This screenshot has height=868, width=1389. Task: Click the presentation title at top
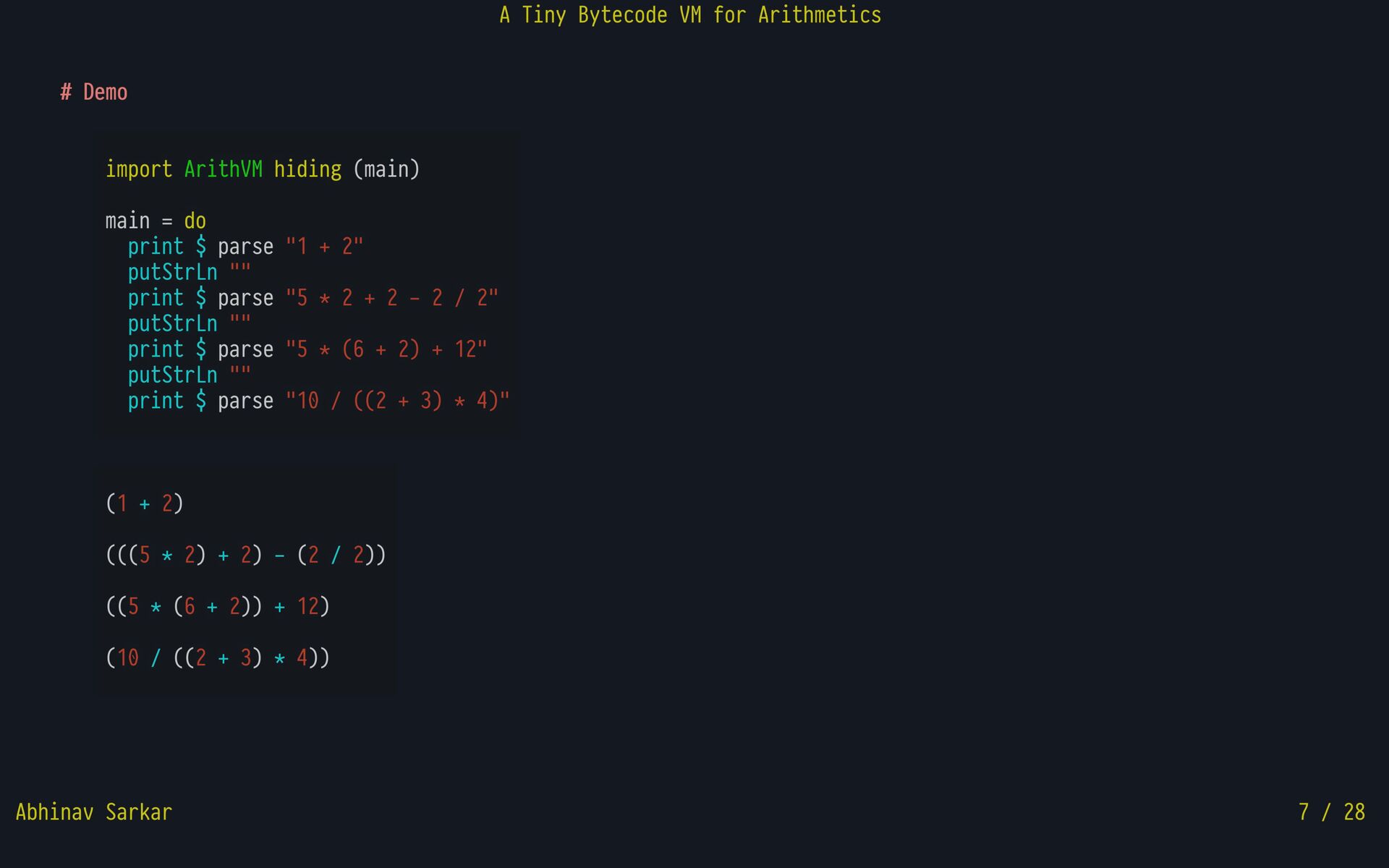coord(690,15)
